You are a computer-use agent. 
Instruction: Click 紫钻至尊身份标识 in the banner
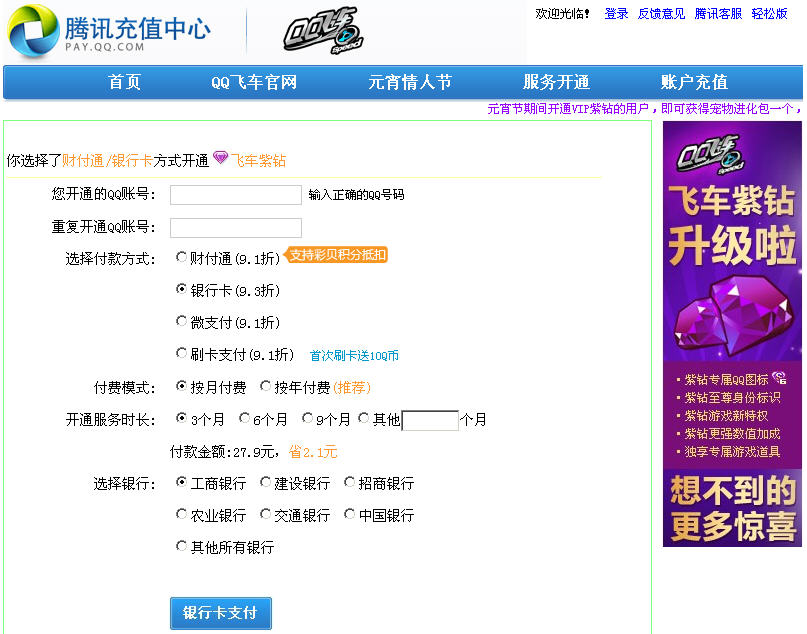[732, 398]
